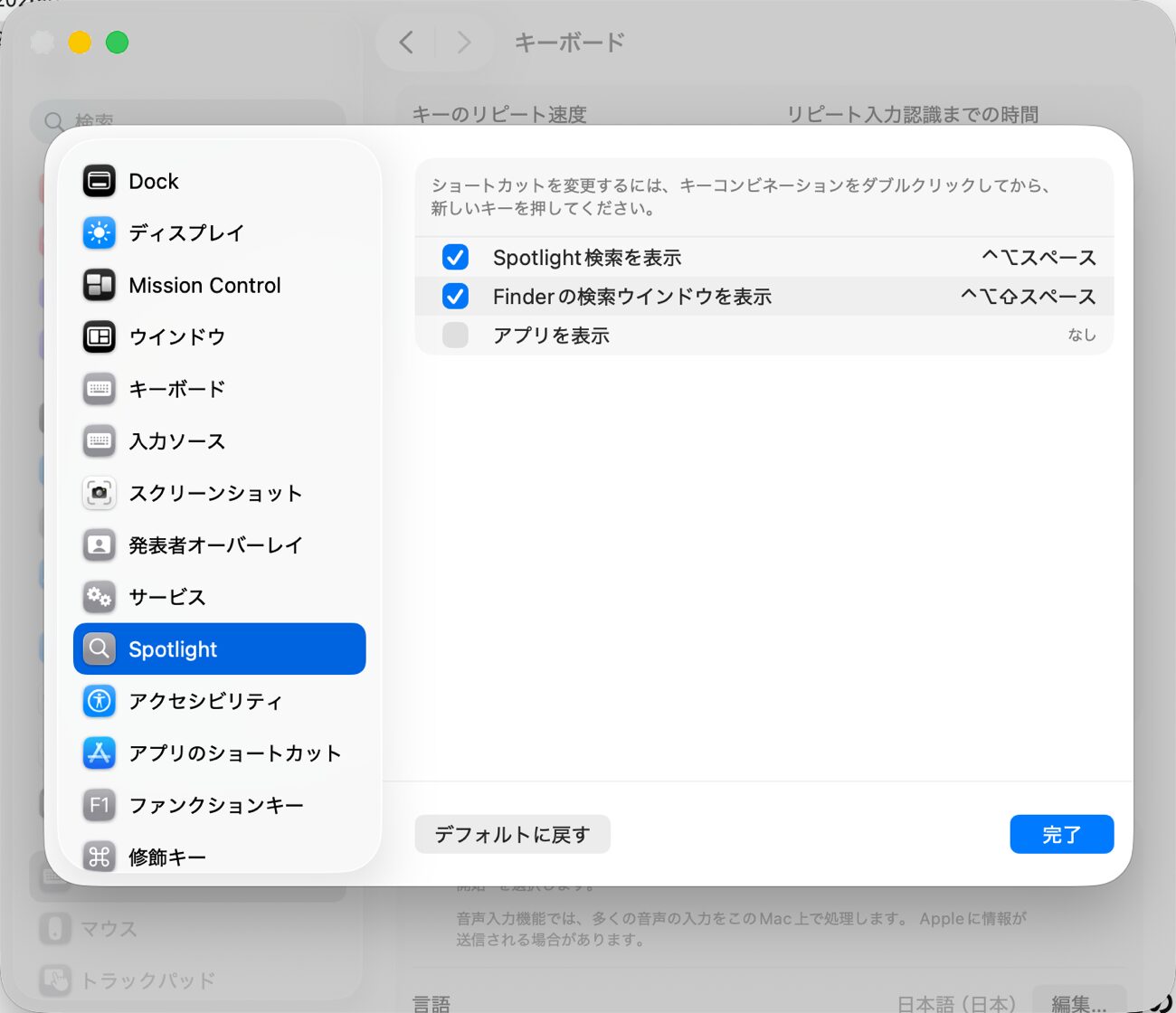Open the ディスプレイ shortcuts category icon
The image size is (1176, 1013).
coord(100,232)
